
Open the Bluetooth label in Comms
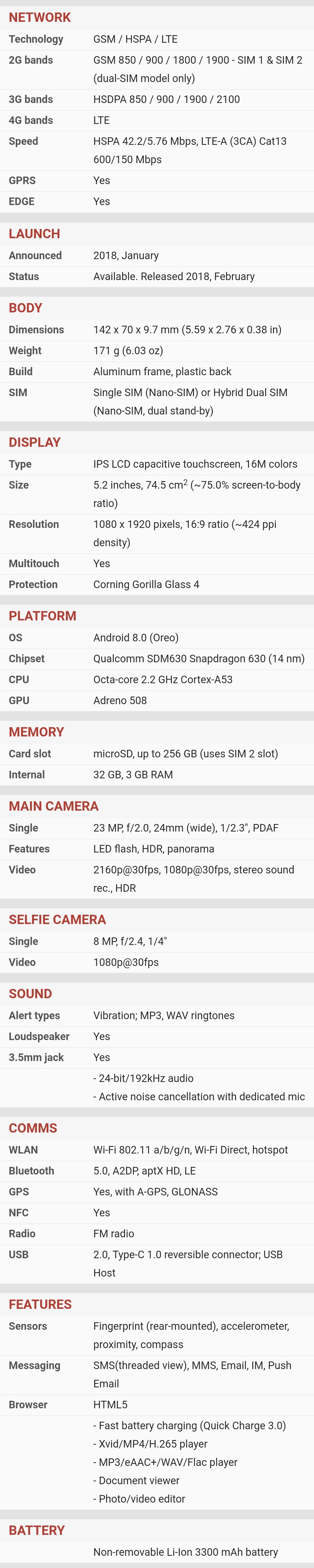(31, 1170)
